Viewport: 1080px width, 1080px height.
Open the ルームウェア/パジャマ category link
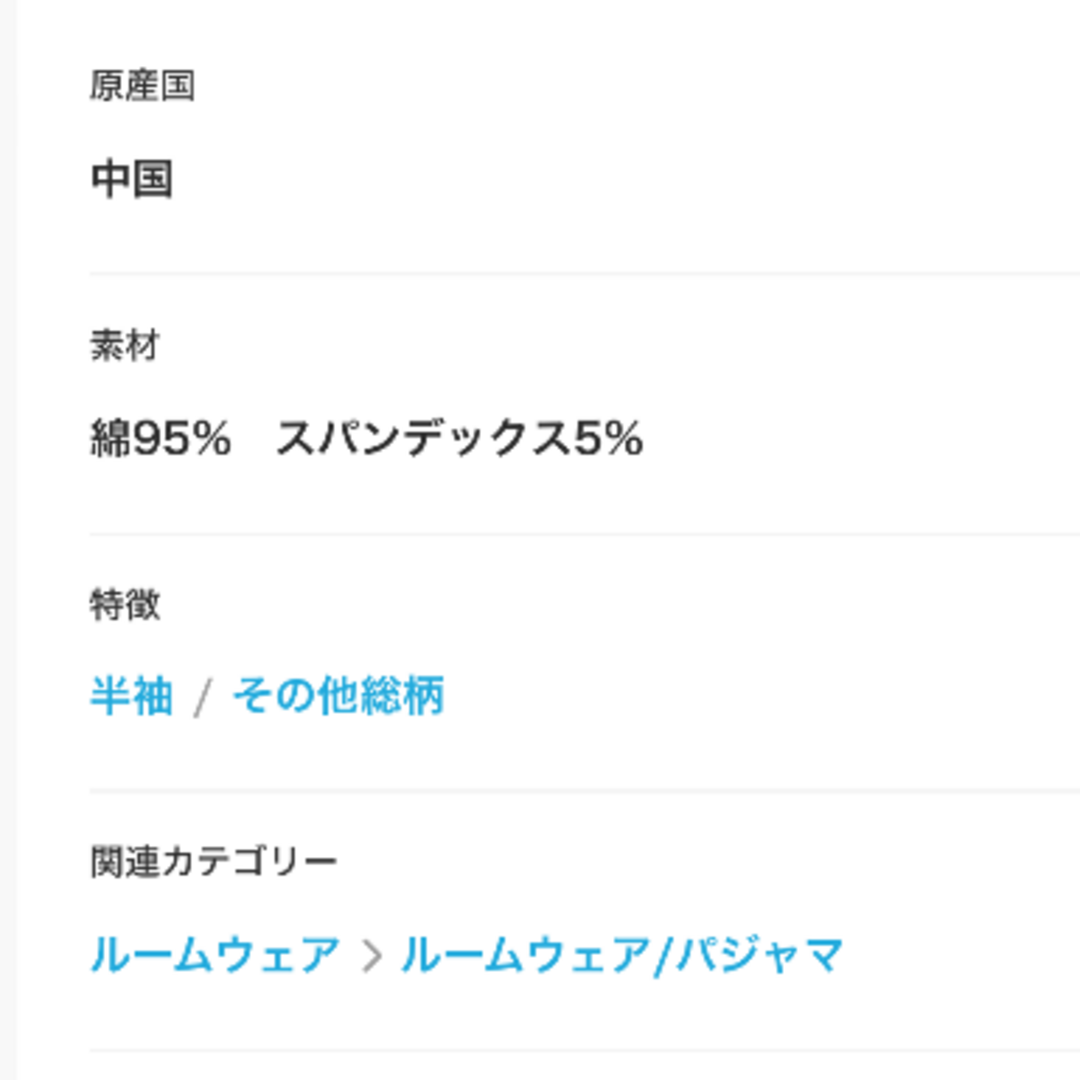(x=622, y=955)
